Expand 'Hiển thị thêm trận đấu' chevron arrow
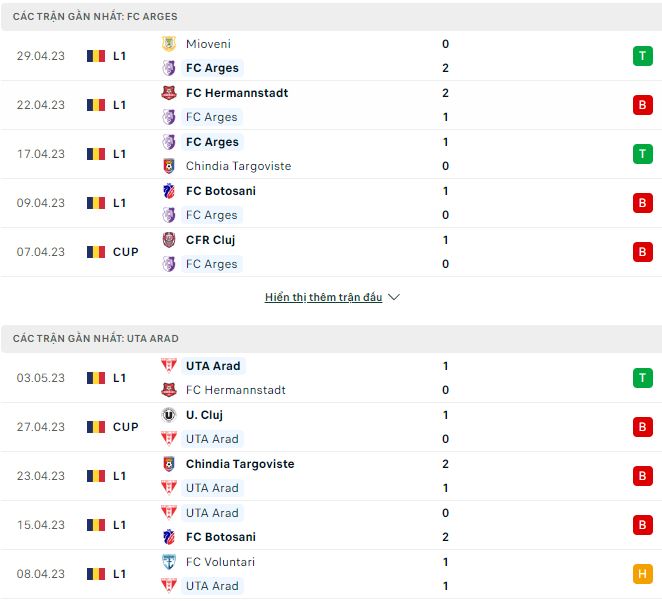The width and height of the screenshot is (662, 601). tap(394, 297)
